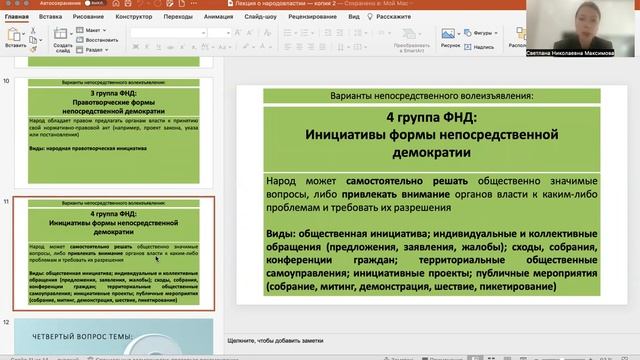This screenshot has width=640, height=360.
Task: Expand the Вставить paste dropdown arrow
Action: (23, 34)
